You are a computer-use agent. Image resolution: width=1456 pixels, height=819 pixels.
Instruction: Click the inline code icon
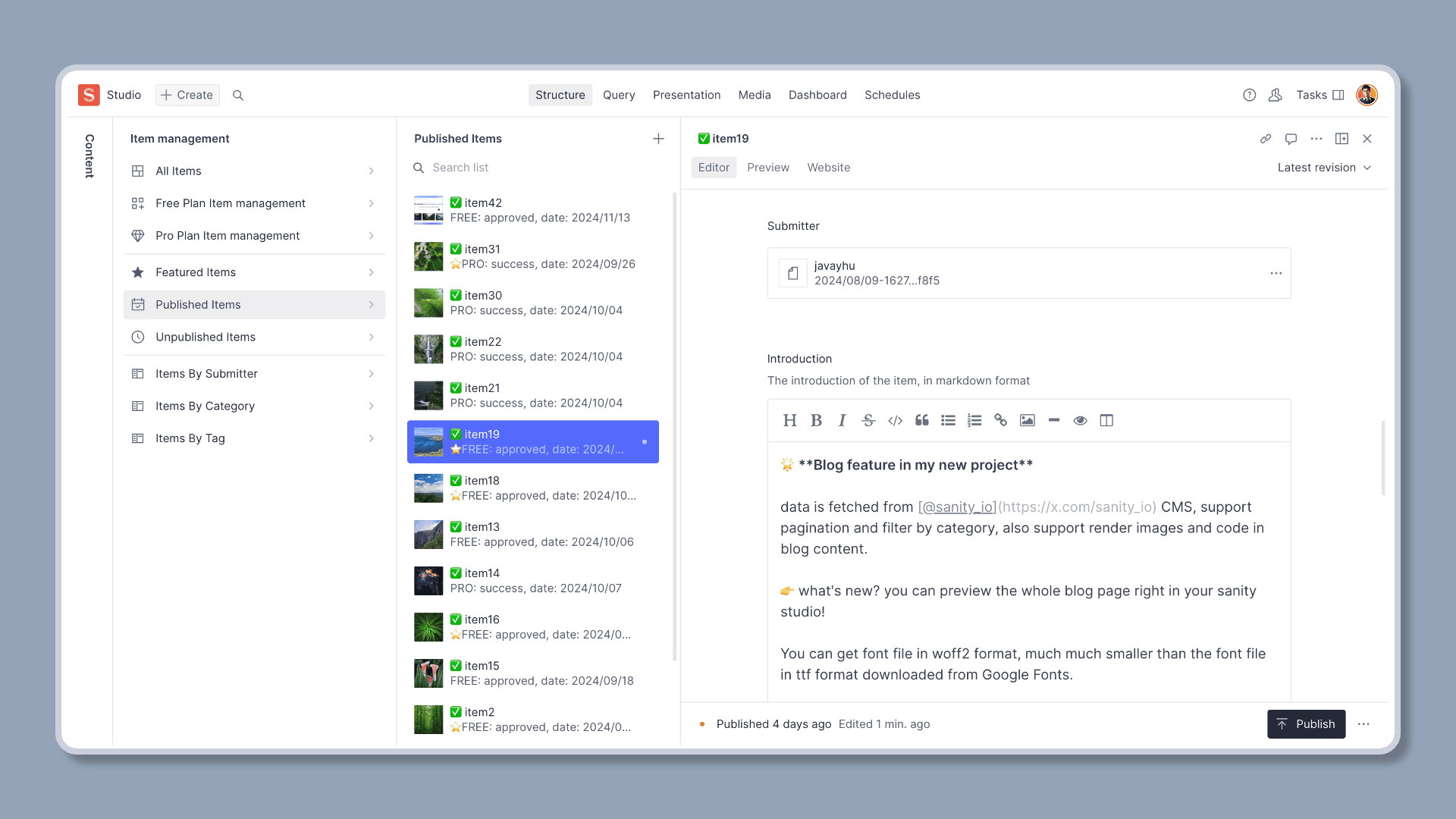tap(895, 420)
